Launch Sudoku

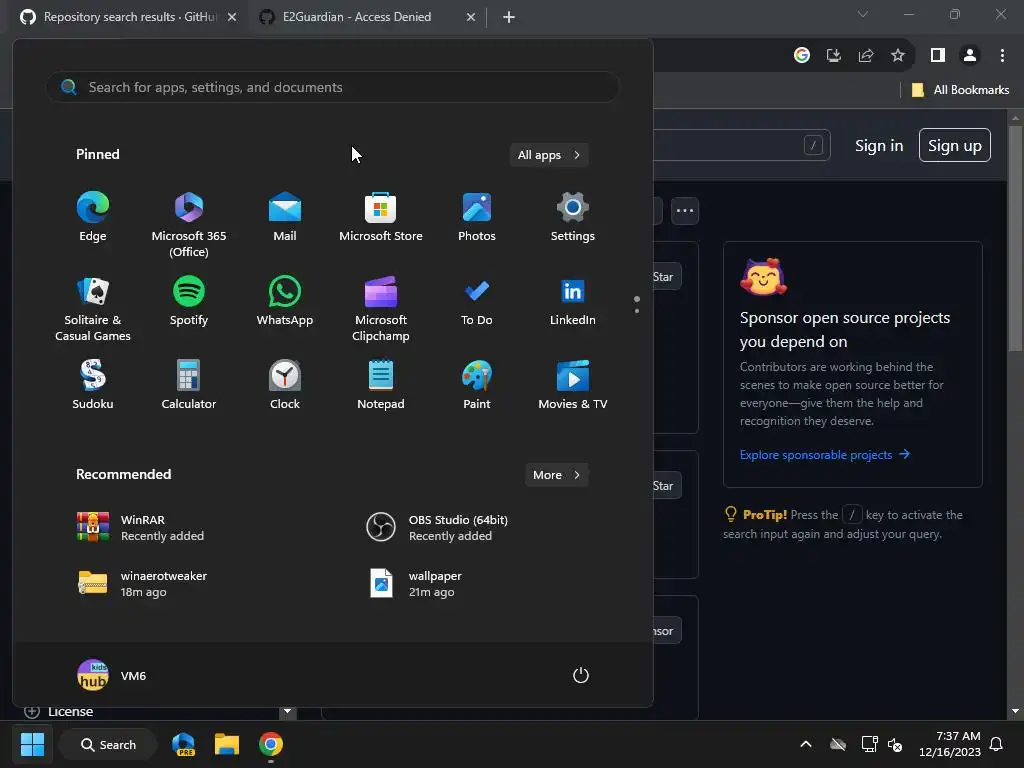coord(93,385)
